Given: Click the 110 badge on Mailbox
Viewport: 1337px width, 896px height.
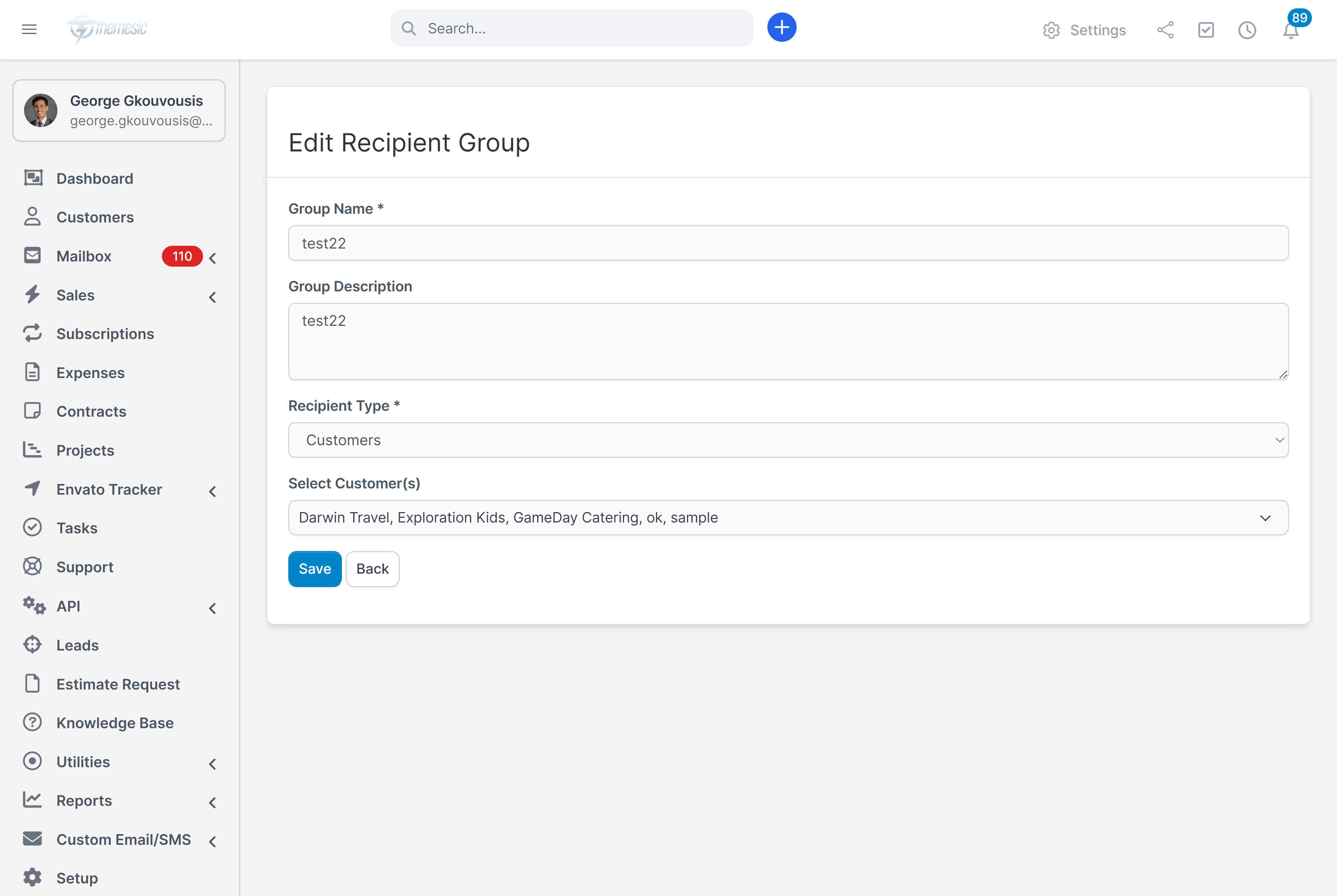Looking at the screenshot, I should coord(182,256).
